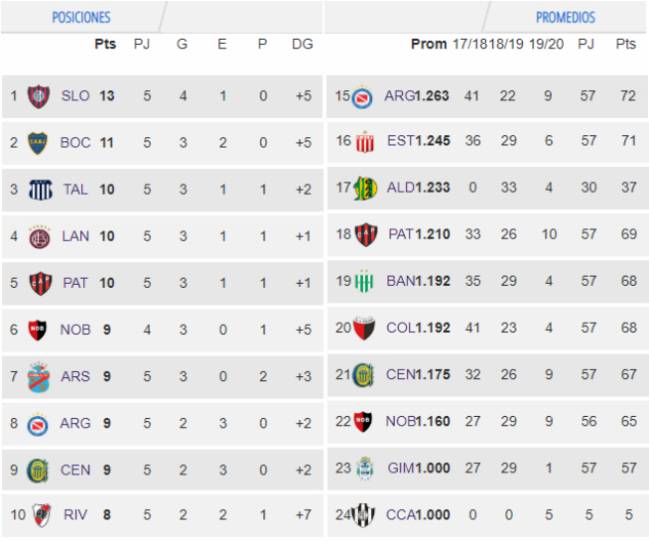Click the Lanús crest in row 4
Screen dimensions: 649x541
pos(39,237)
